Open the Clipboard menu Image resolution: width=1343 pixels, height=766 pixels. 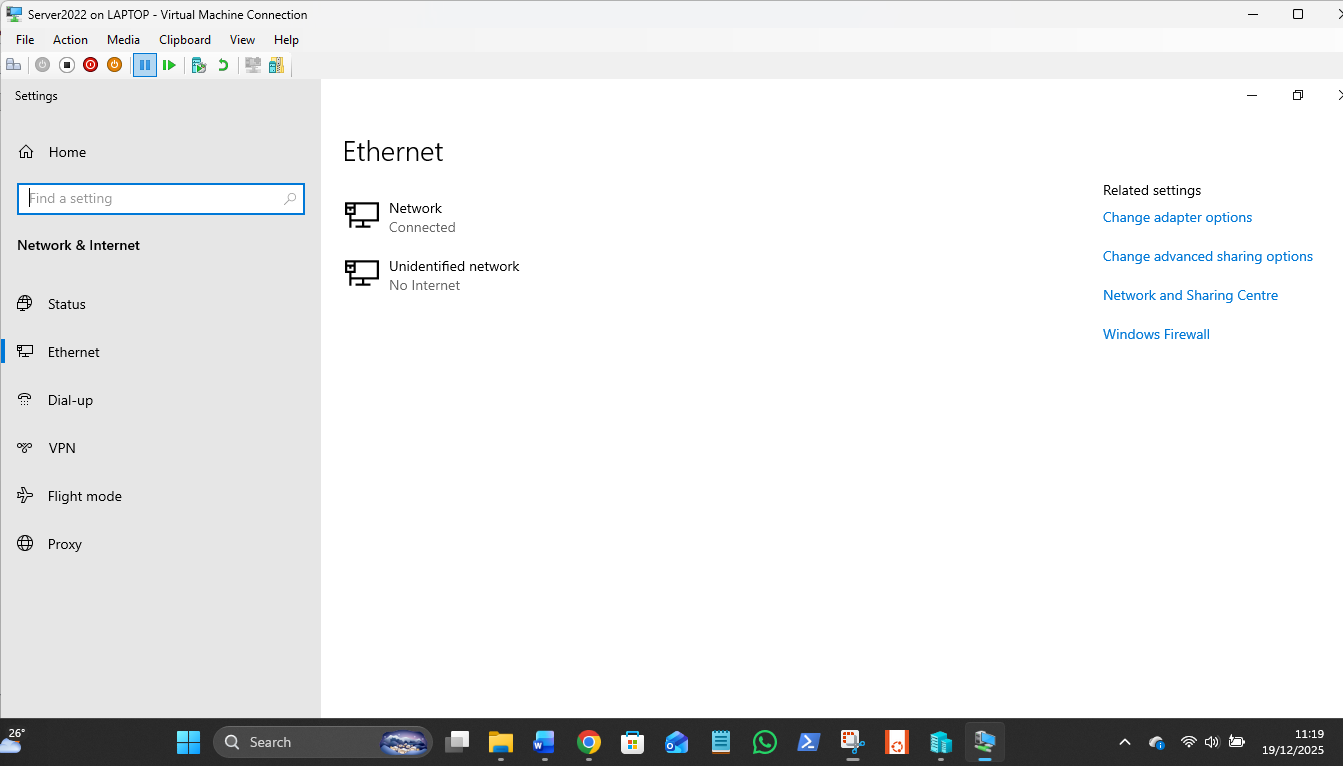point(185,40)
